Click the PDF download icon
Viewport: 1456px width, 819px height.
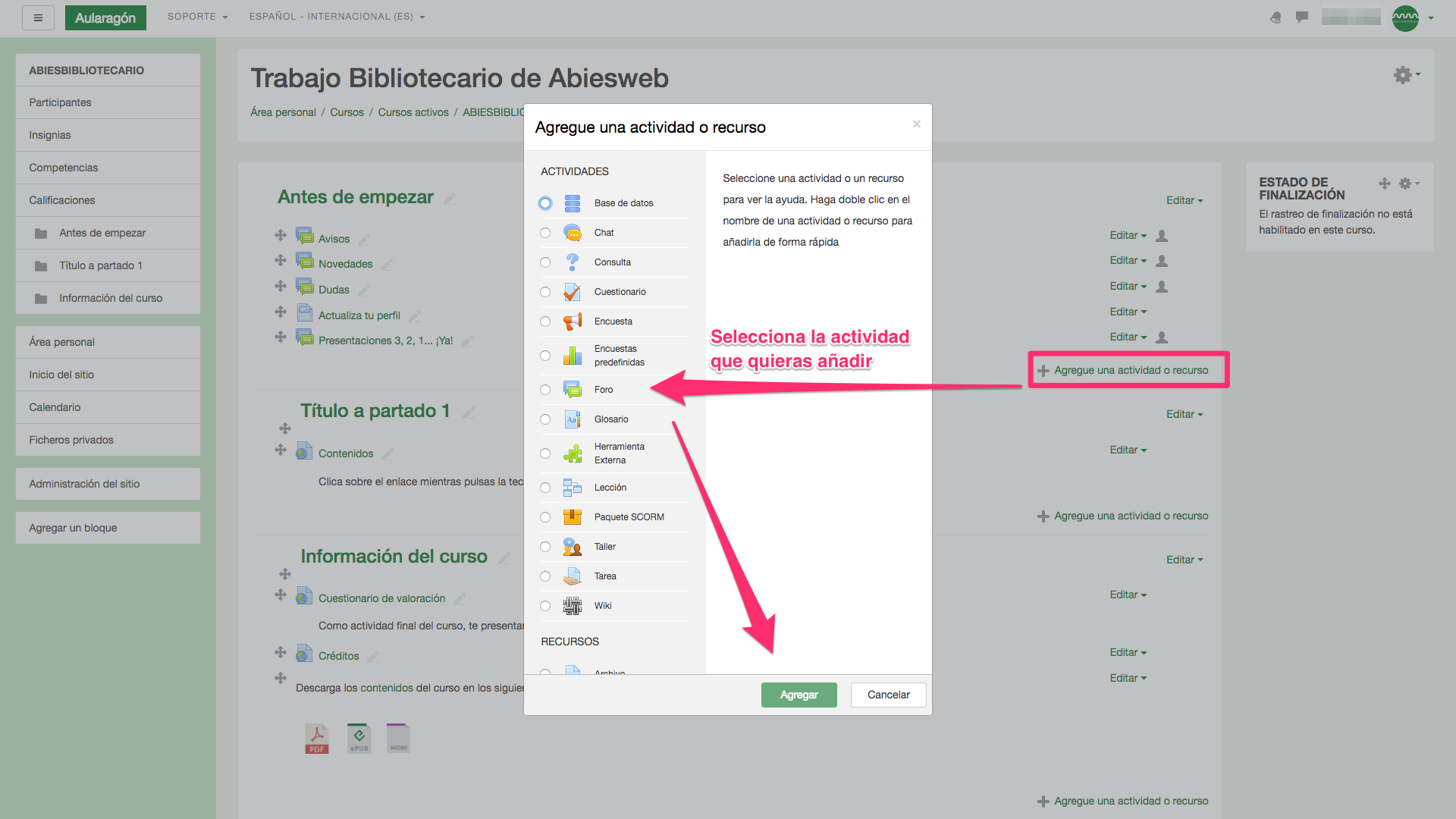click(317, 738)
